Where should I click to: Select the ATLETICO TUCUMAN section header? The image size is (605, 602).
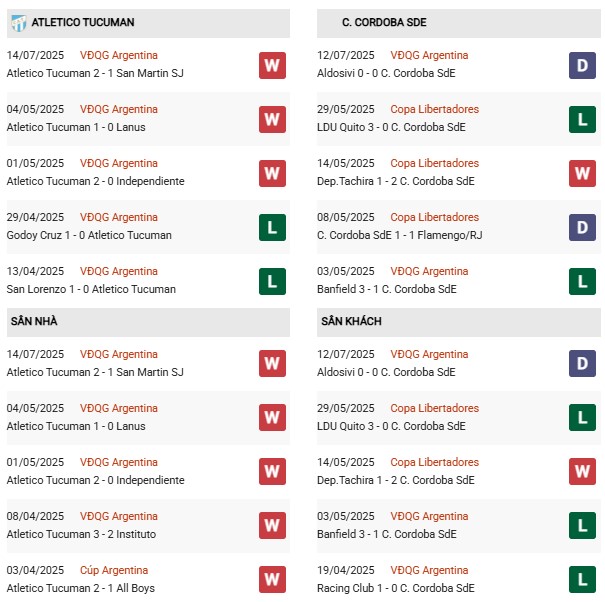click(83, 22)
